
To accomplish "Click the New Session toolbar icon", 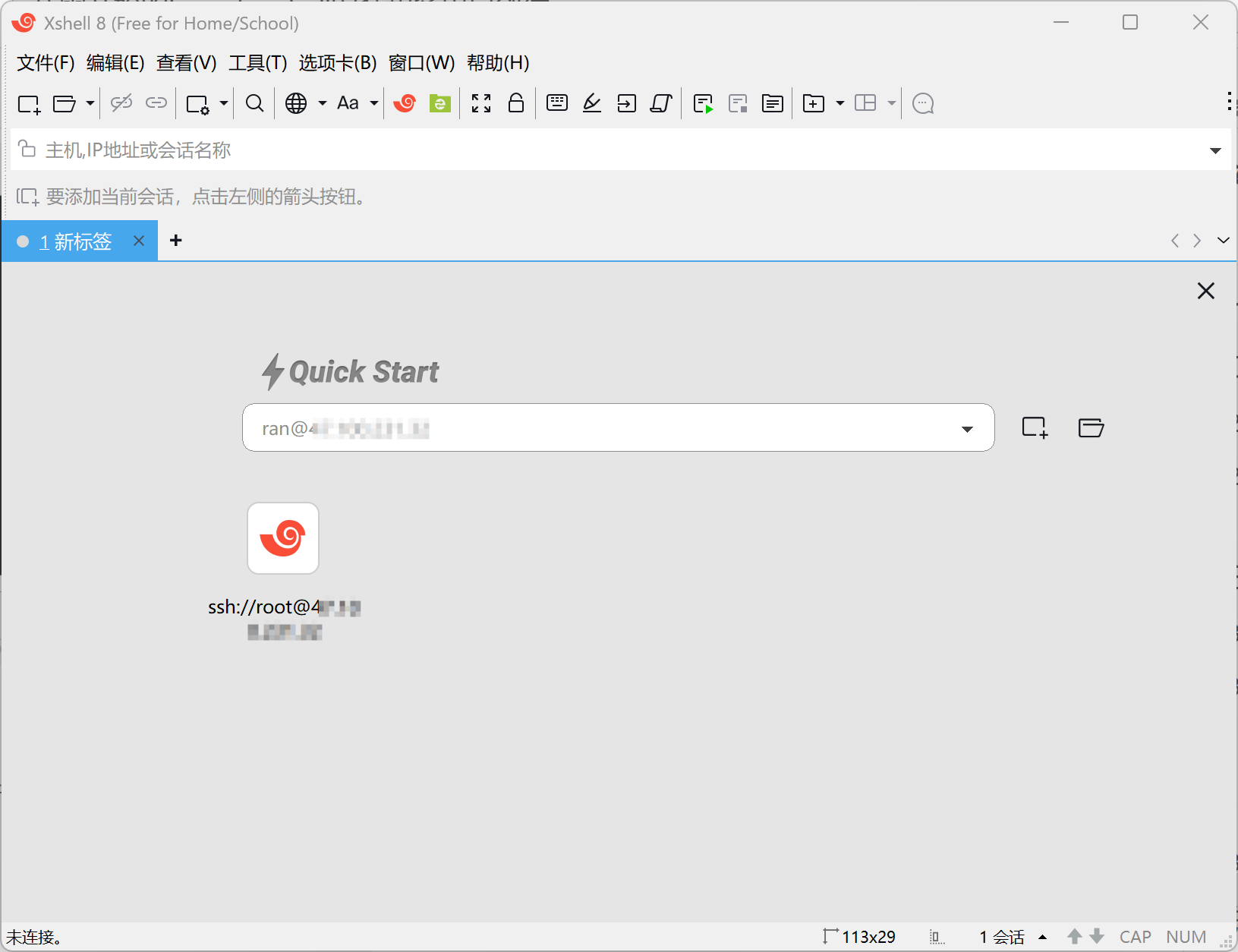I will pyautogui.click(x=29, y=103).
